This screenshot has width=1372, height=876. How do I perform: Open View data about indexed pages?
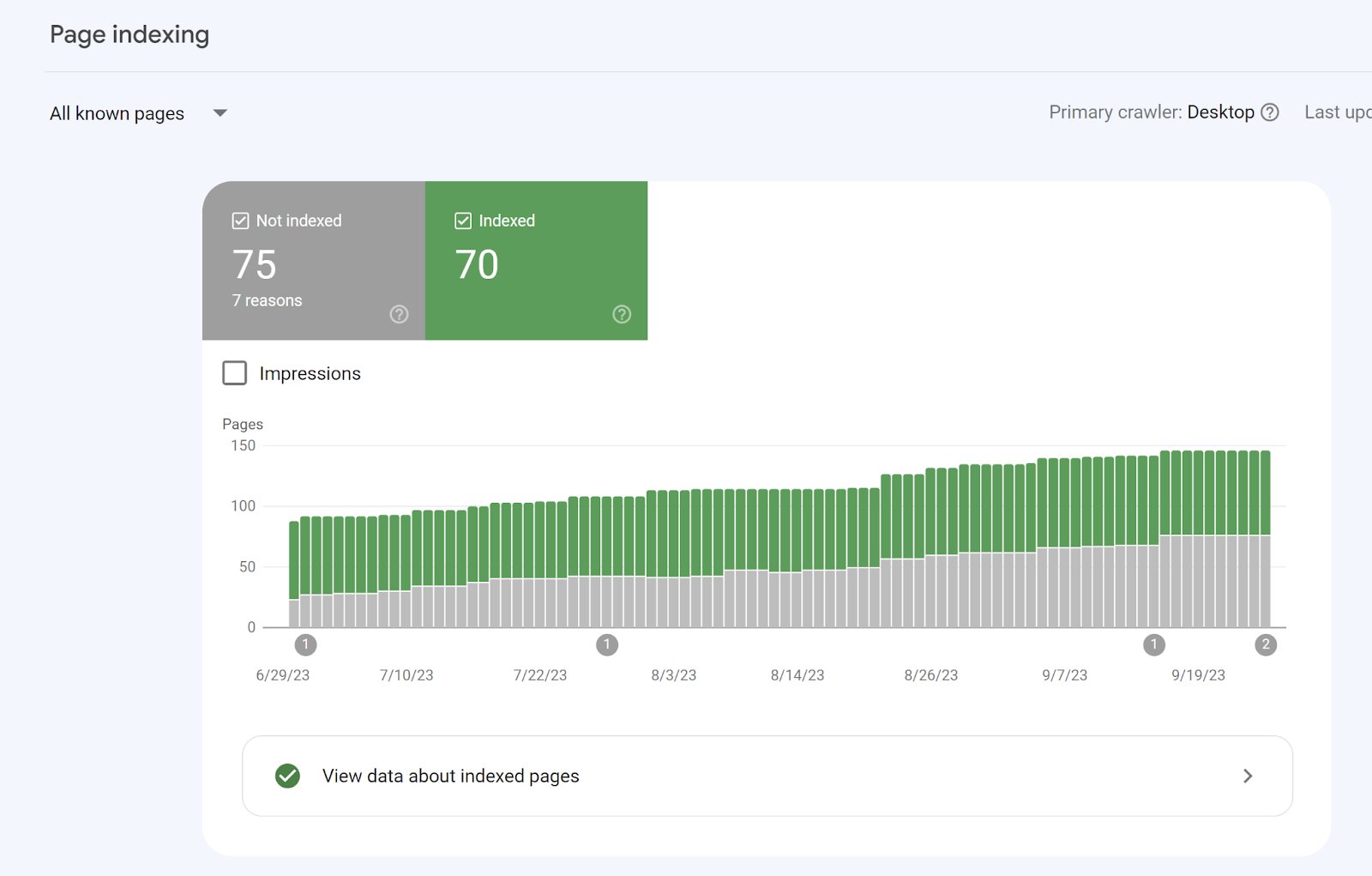tap(451, 776)
